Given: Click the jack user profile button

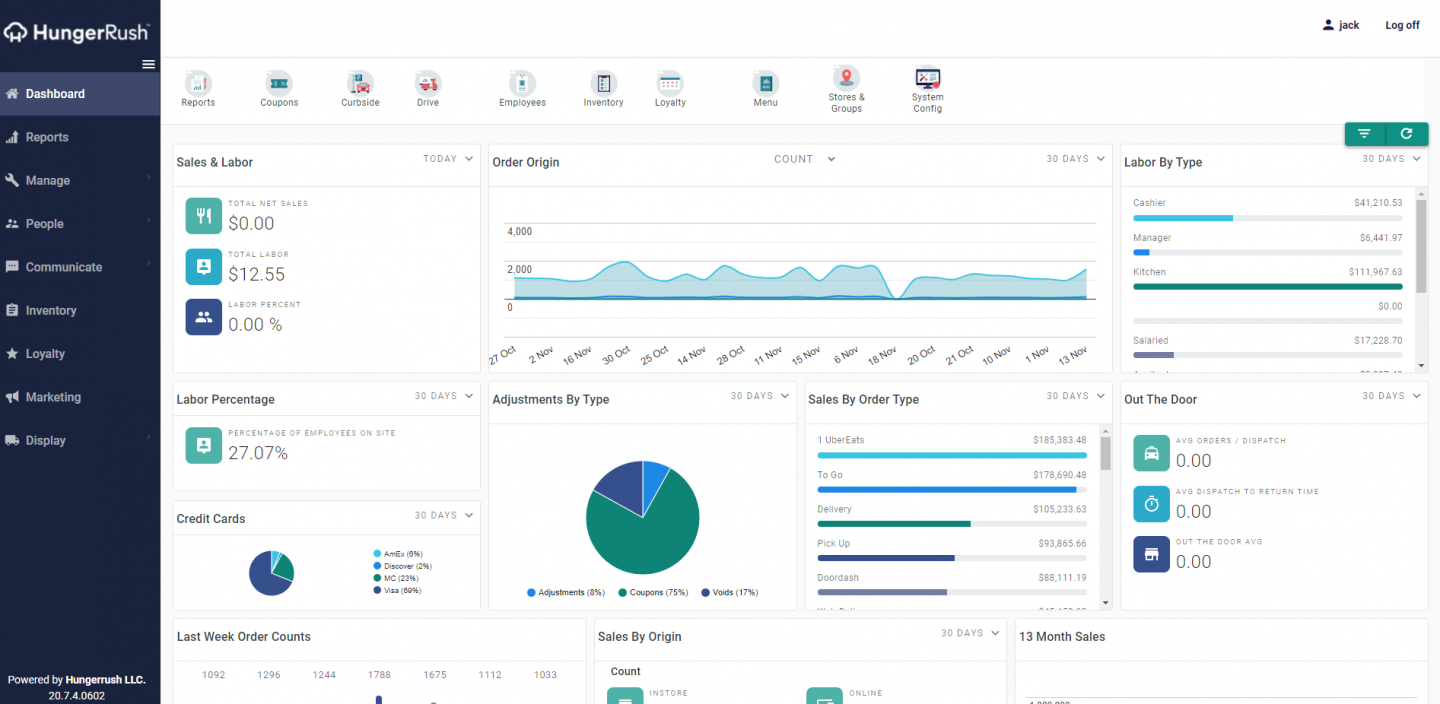Looking at the screenshot, I should (x=1340, y=25).
